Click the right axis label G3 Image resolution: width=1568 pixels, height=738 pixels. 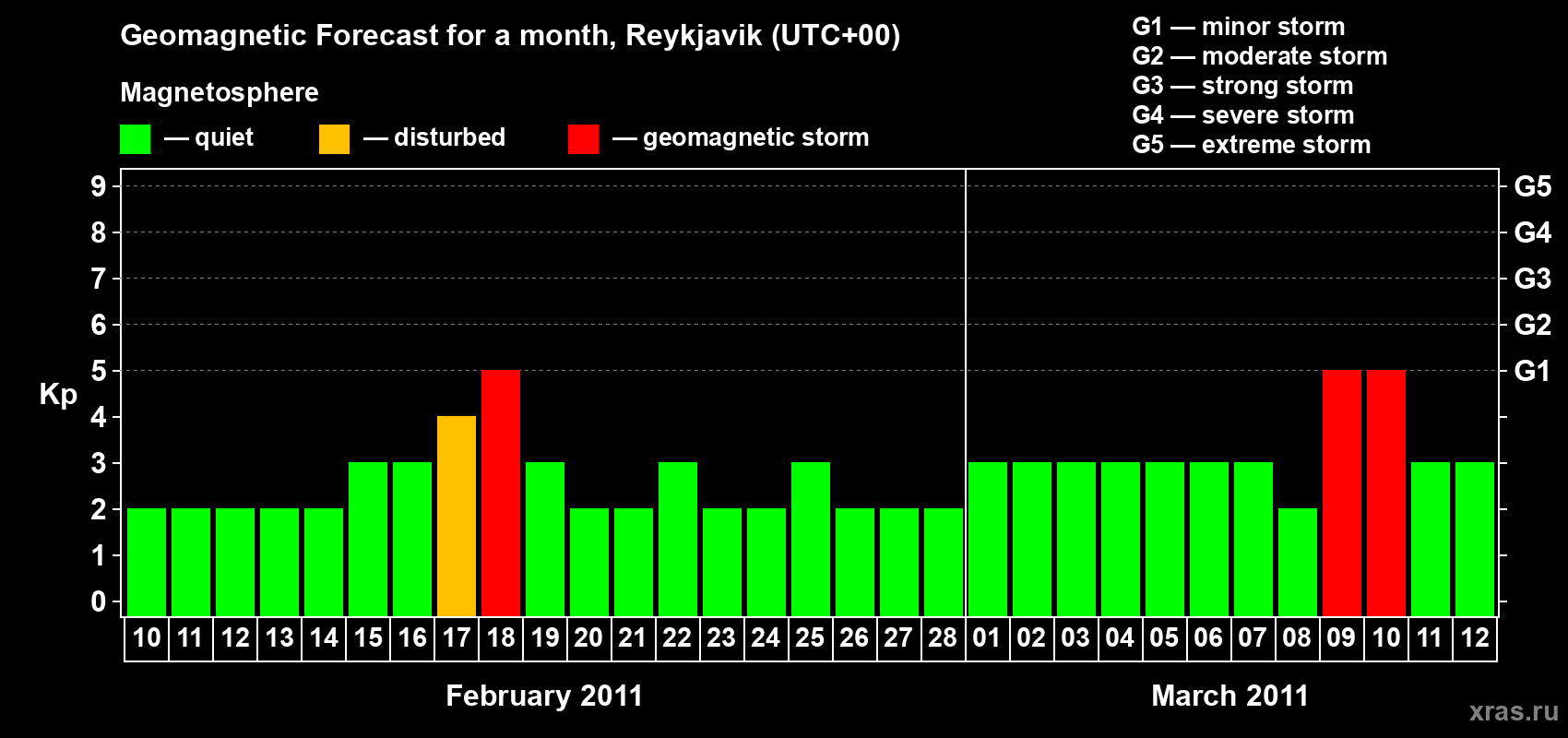(1533, 279)
